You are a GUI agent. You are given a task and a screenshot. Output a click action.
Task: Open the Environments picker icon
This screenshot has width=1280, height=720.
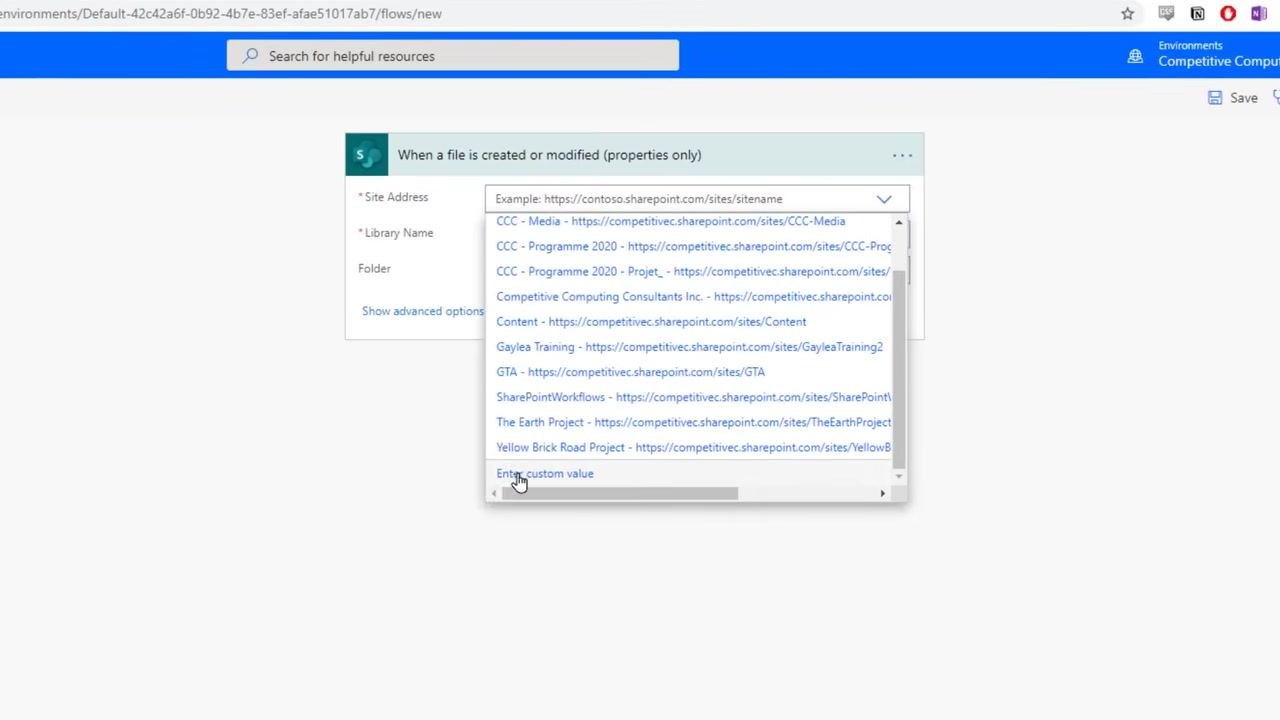click(1135, 56)
